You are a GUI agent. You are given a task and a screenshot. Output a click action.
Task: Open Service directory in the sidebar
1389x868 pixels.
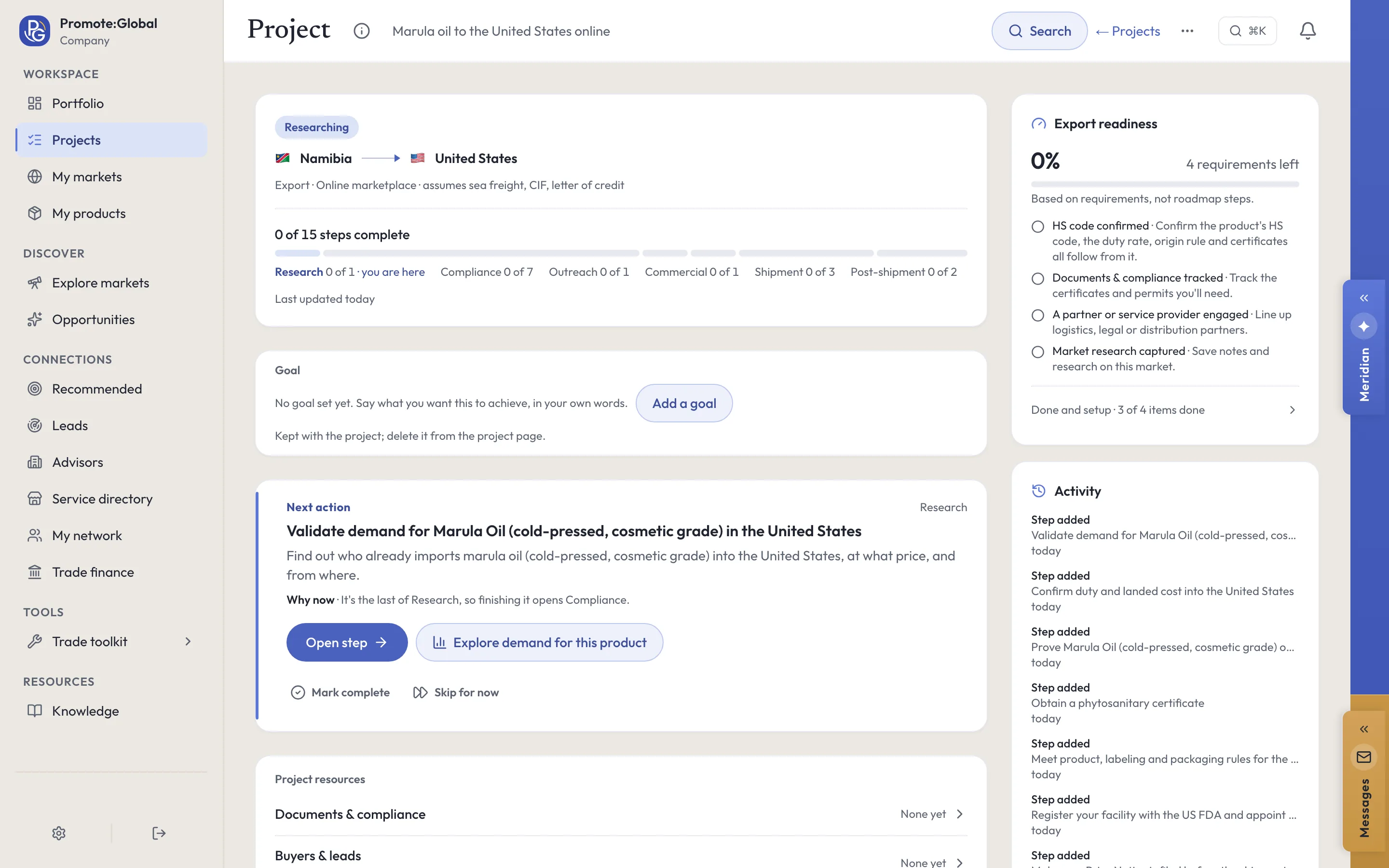(111, 498)
